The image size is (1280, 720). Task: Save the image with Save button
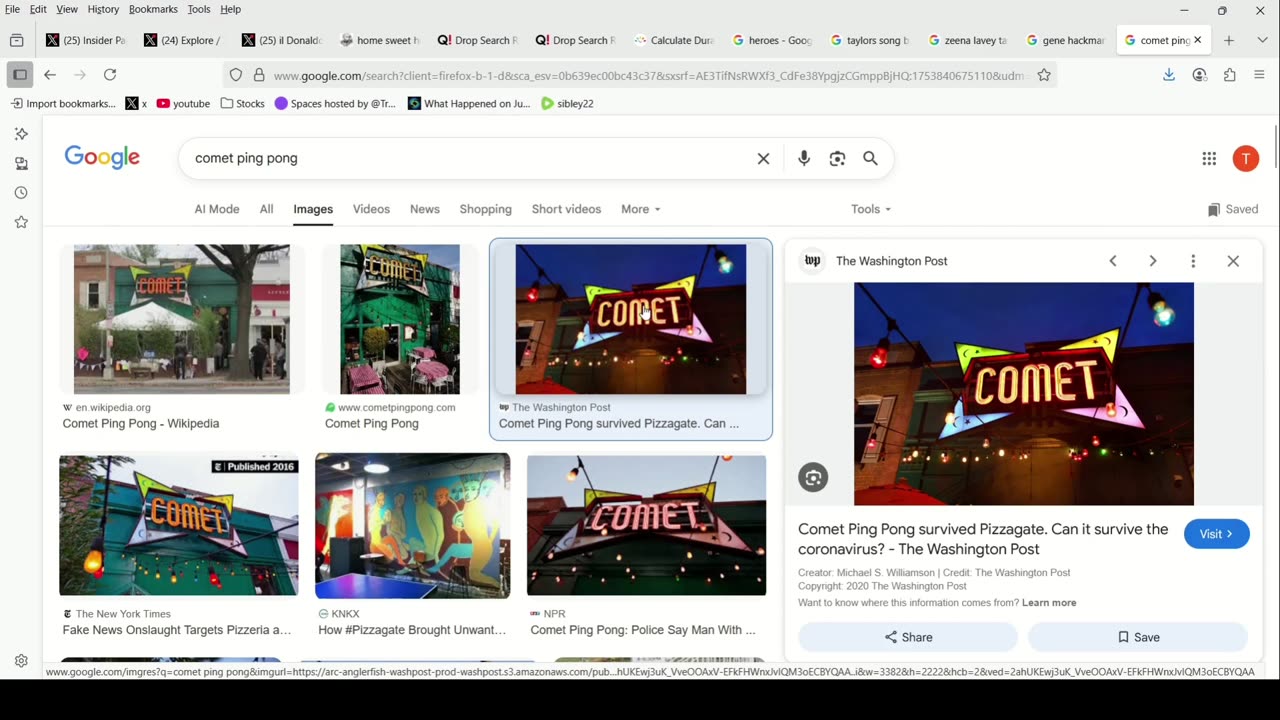pyautogui.click(x=1138, y=637)
